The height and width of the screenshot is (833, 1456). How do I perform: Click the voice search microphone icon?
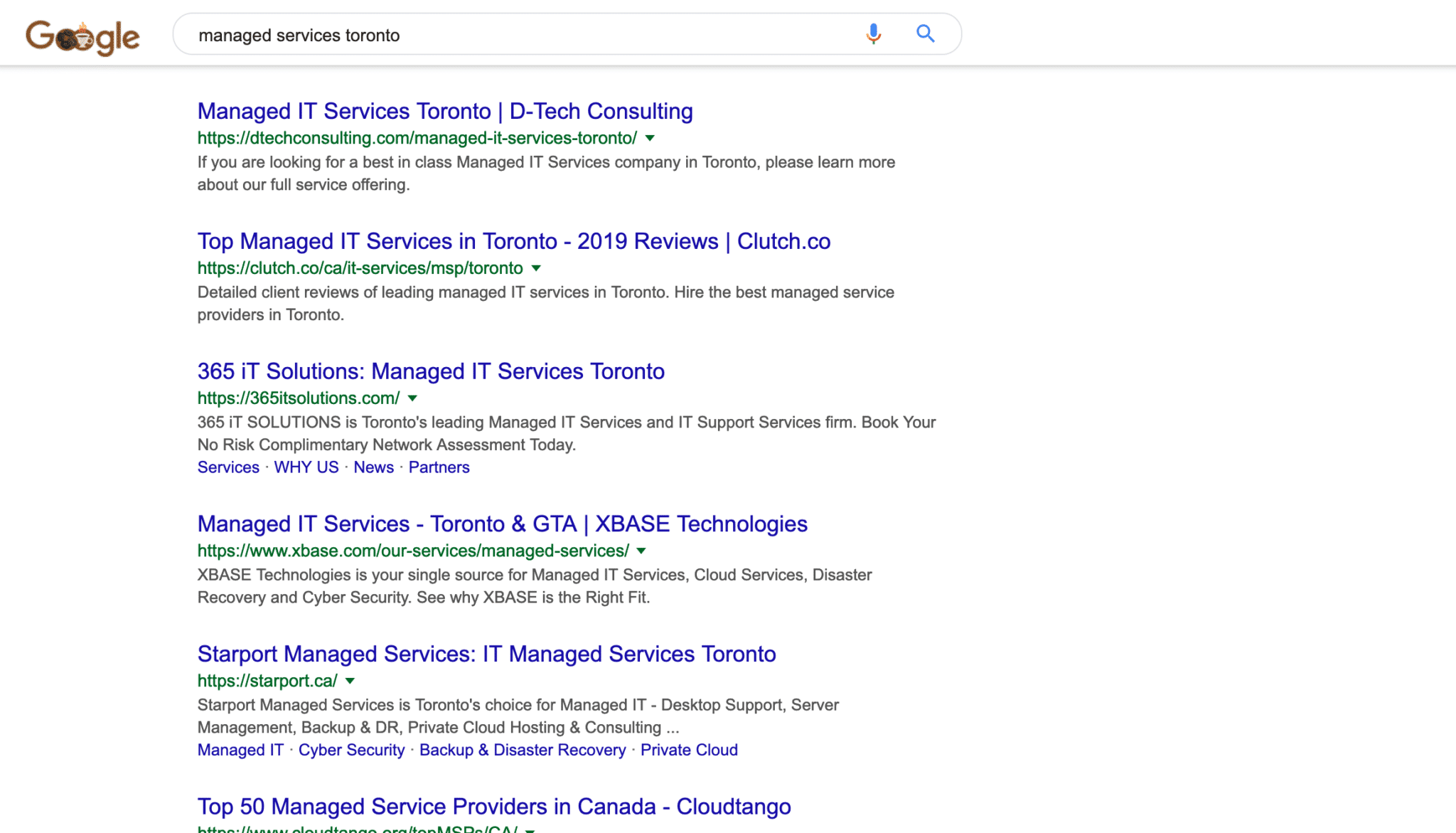[x=872, y=33]
